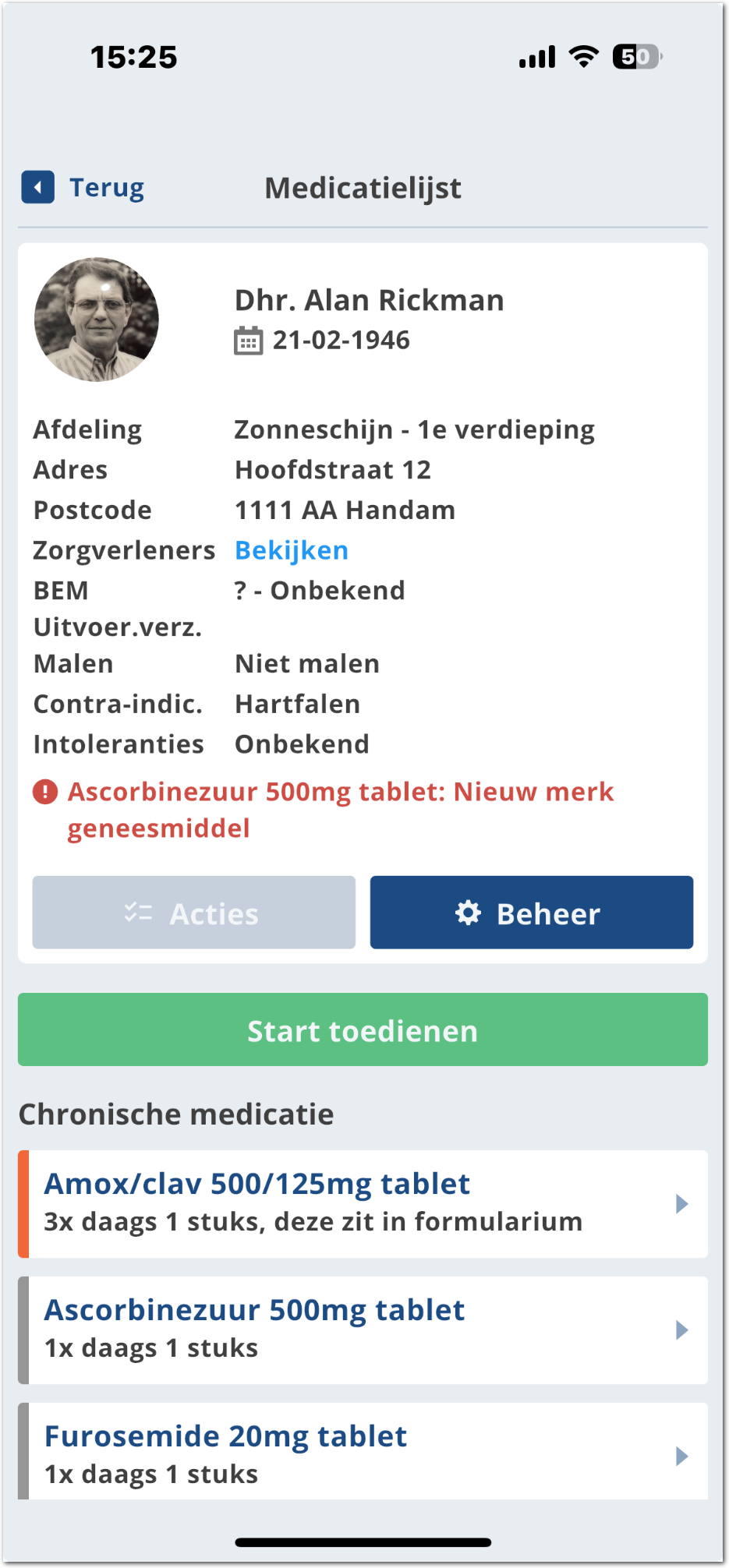Tap the checklist icon in Acties
This screenshot has height=1568, width=729.
pyautogui.click(x=138, y=913)
